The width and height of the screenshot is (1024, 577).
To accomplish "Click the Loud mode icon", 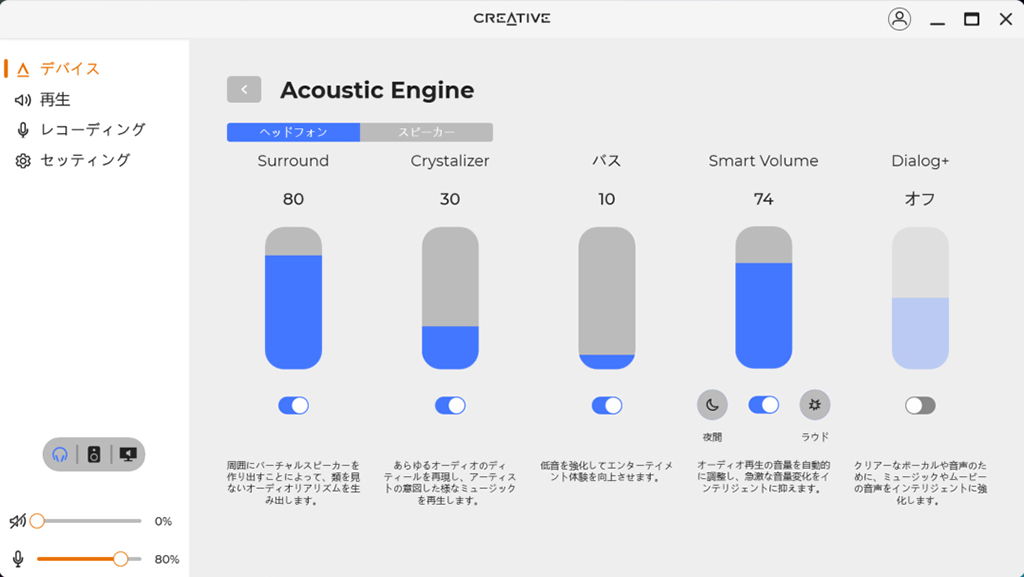I will point(814,405).
